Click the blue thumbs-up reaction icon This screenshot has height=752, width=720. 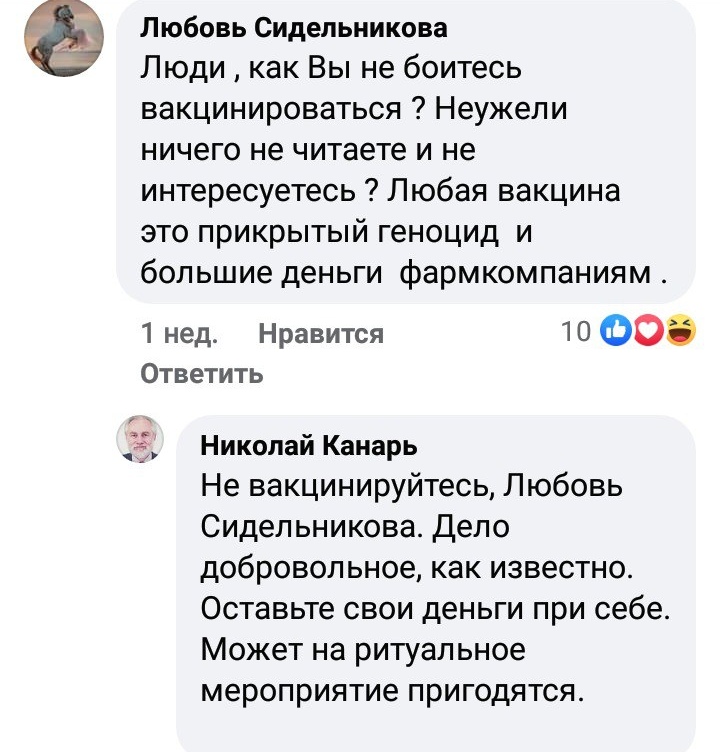(614, 331)
